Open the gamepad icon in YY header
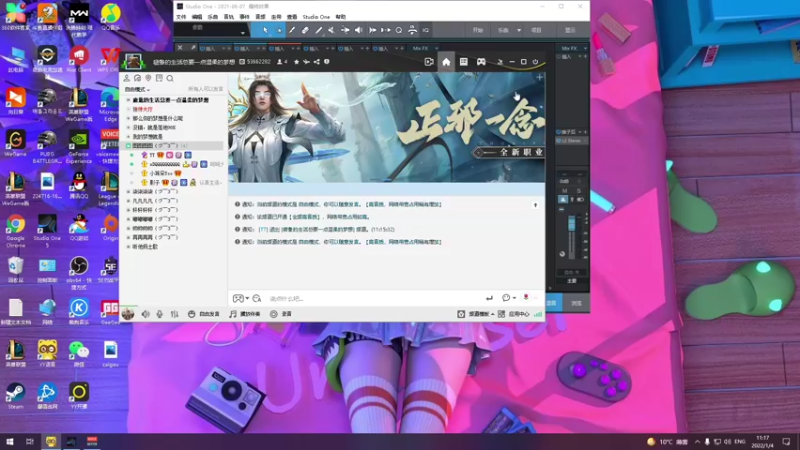This screenshot has height=450, width=800. [481, 62]
